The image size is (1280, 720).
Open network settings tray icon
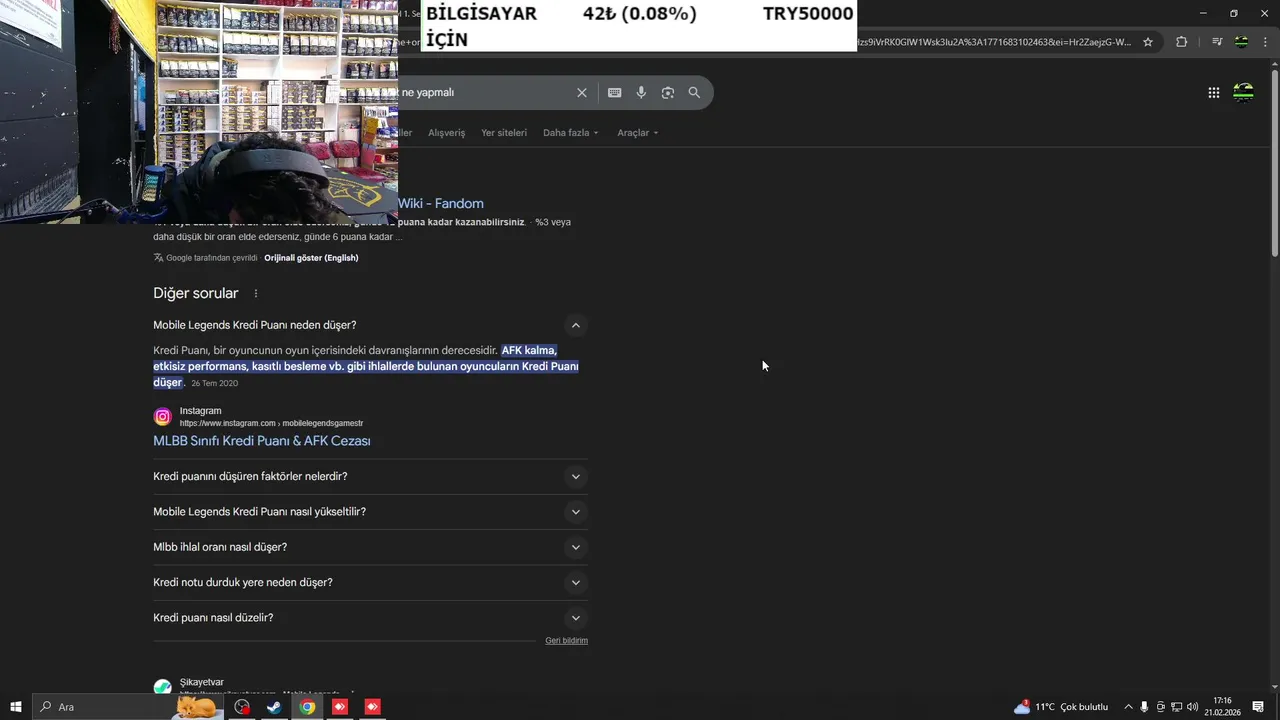click(x=1176, y=707)
